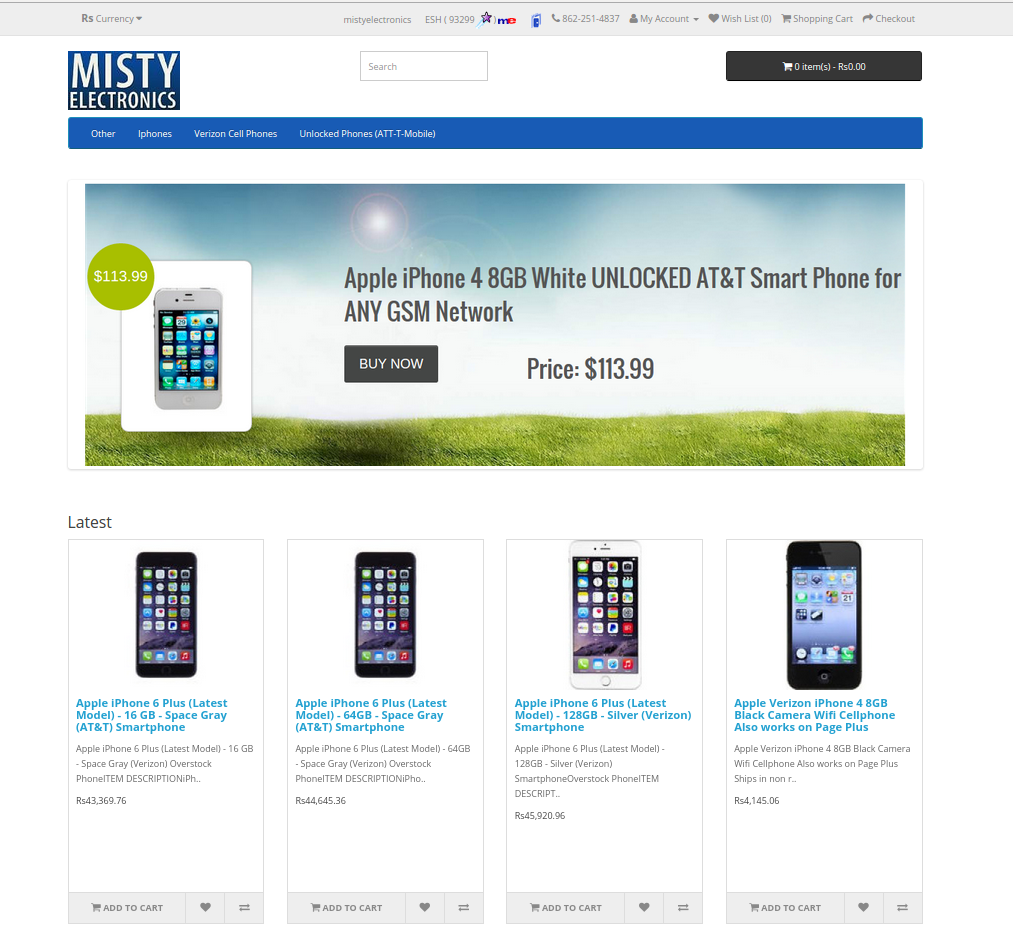The width and height of the screenshot is (1013, 934).
Task: Add iPhone 6 Plus 16 GB to wishlist
Action: coord(205,908)
